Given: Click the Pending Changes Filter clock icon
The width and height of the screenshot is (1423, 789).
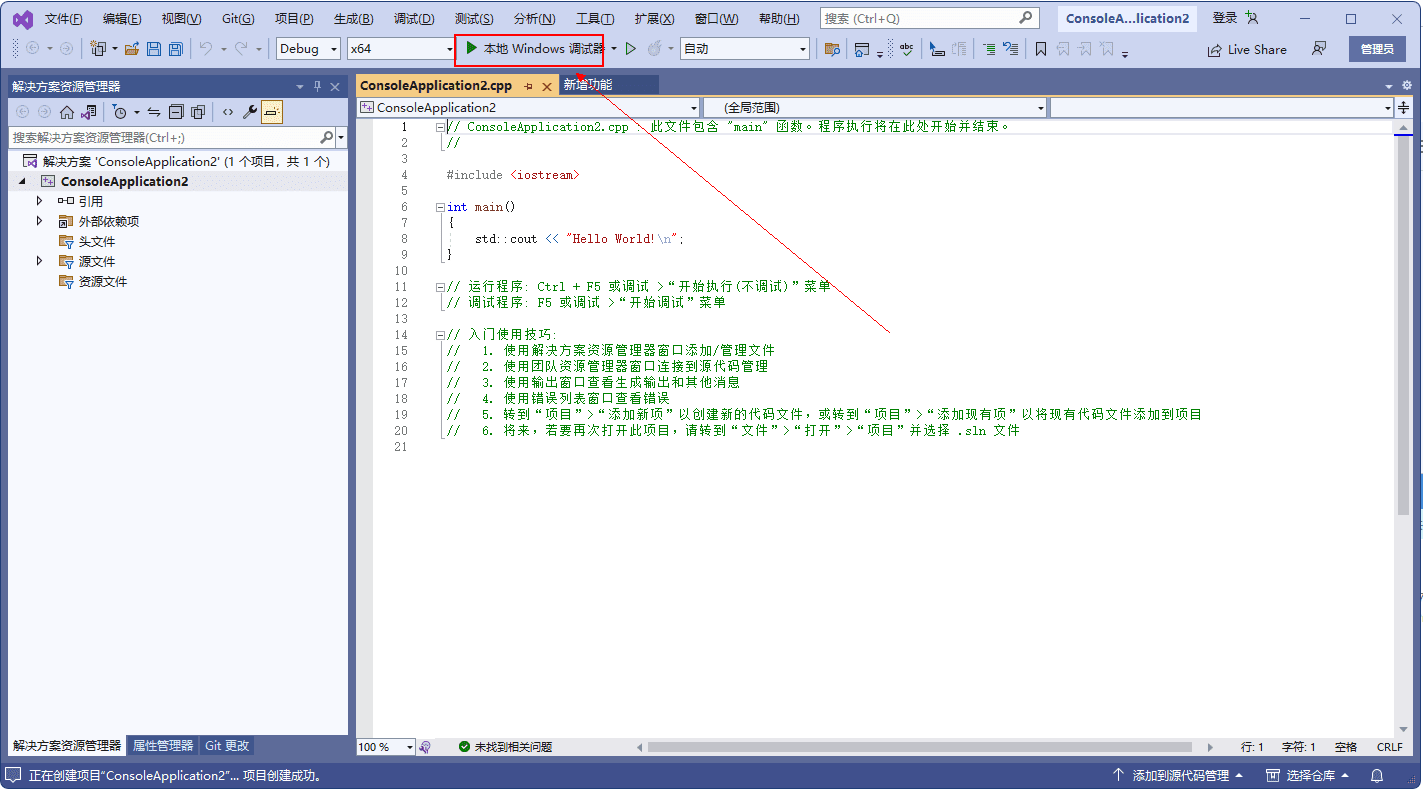Looking at the screenshot, I should 120,112.
